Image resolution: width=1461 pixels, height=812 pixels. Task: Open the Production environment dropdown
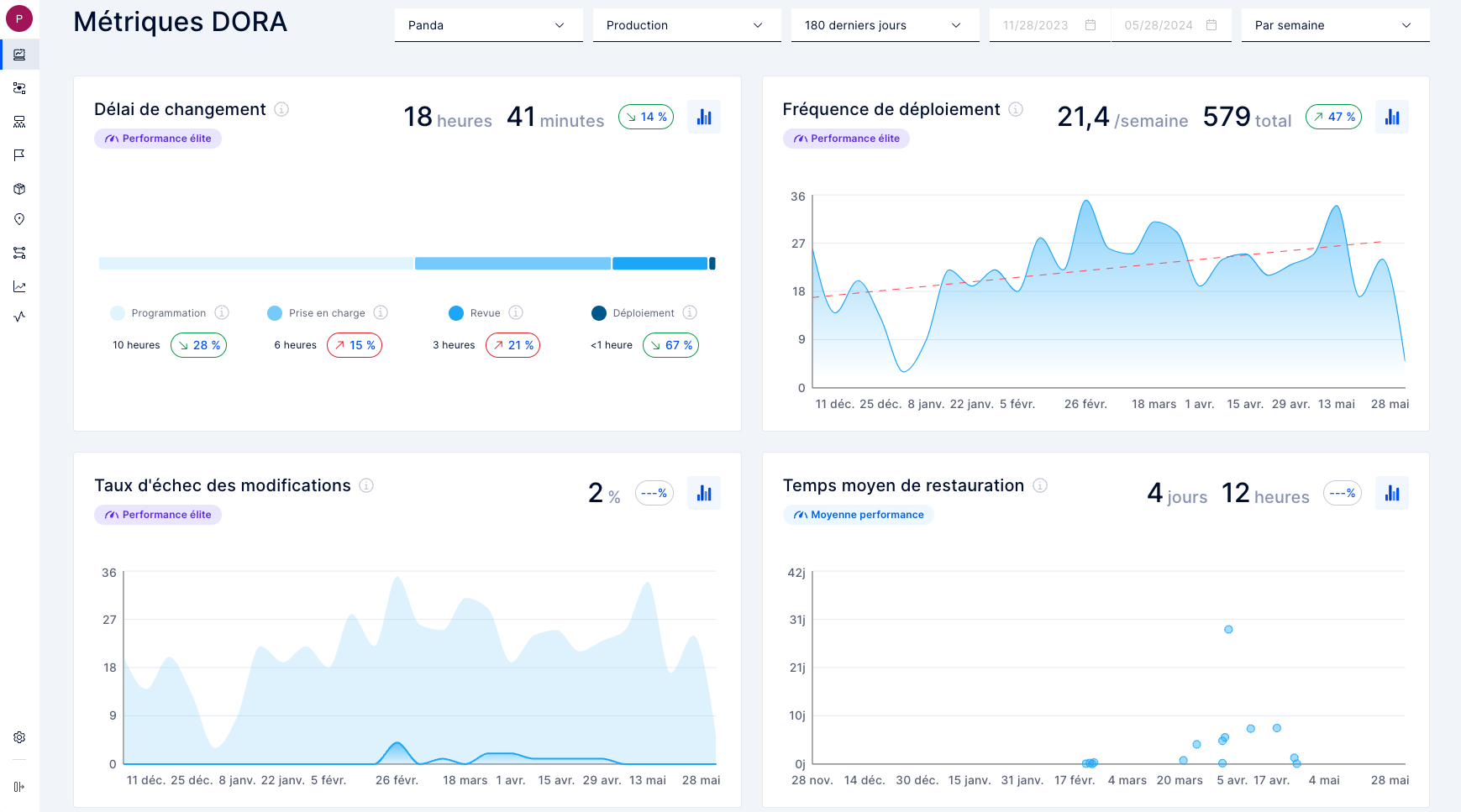click(686, 25)
